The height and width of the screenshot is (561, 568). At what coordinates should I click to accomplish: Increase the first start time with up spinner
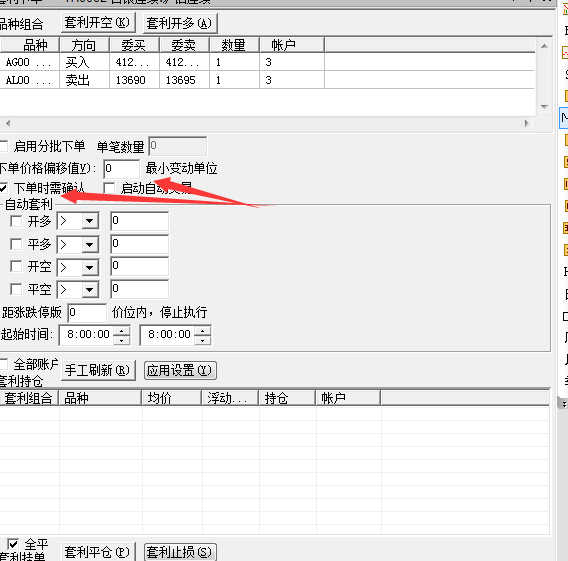click(x=122, y=331)
